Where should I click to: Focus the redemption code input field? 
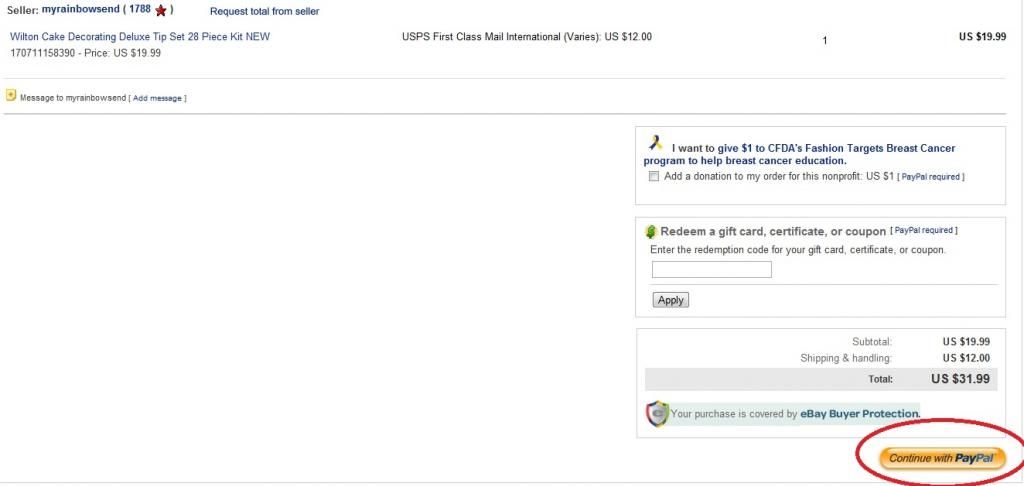[712, 269]
